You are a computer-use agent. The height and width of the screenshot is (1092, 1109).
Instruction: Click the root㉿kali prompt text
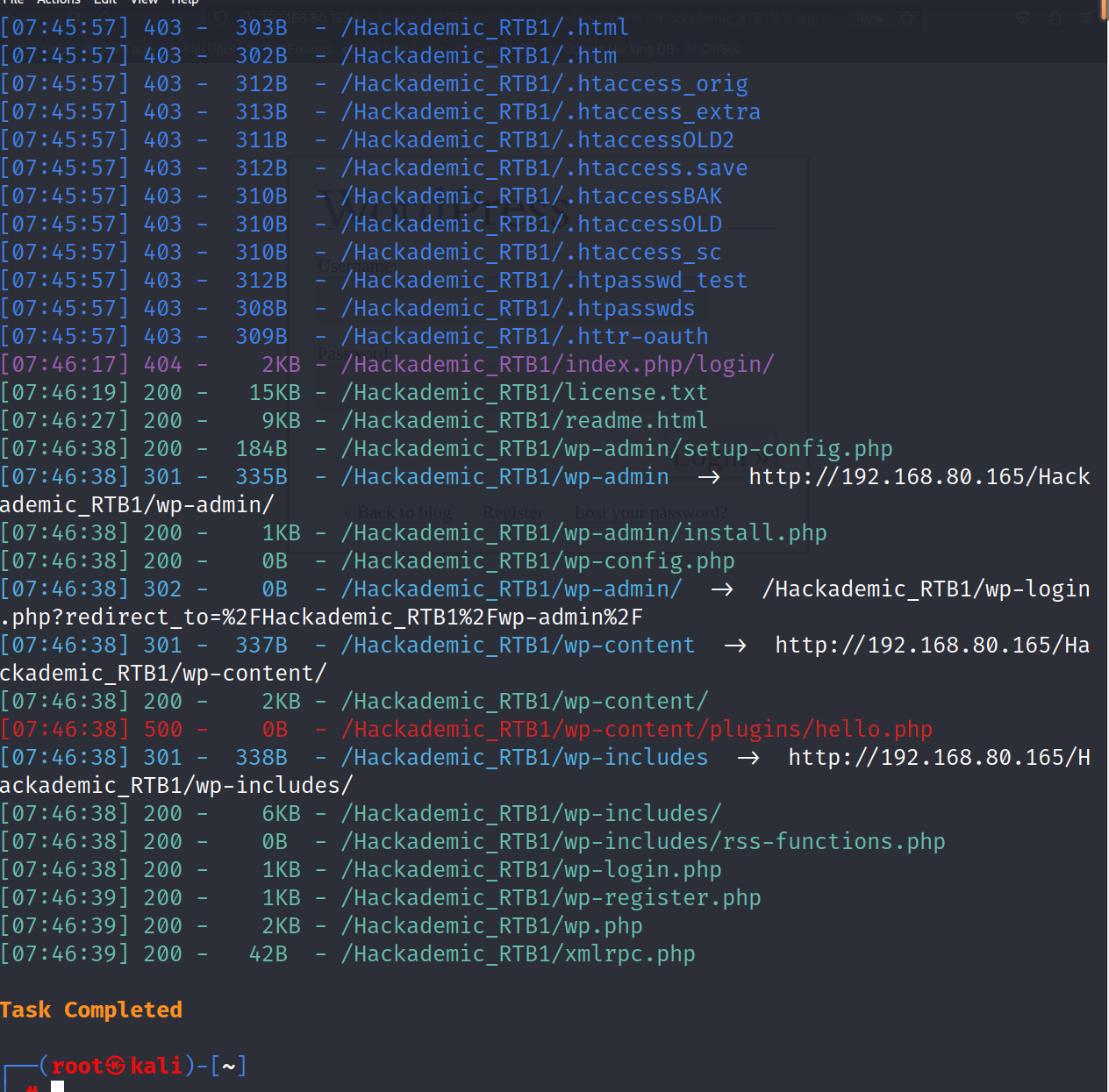tap(117, 1066)
